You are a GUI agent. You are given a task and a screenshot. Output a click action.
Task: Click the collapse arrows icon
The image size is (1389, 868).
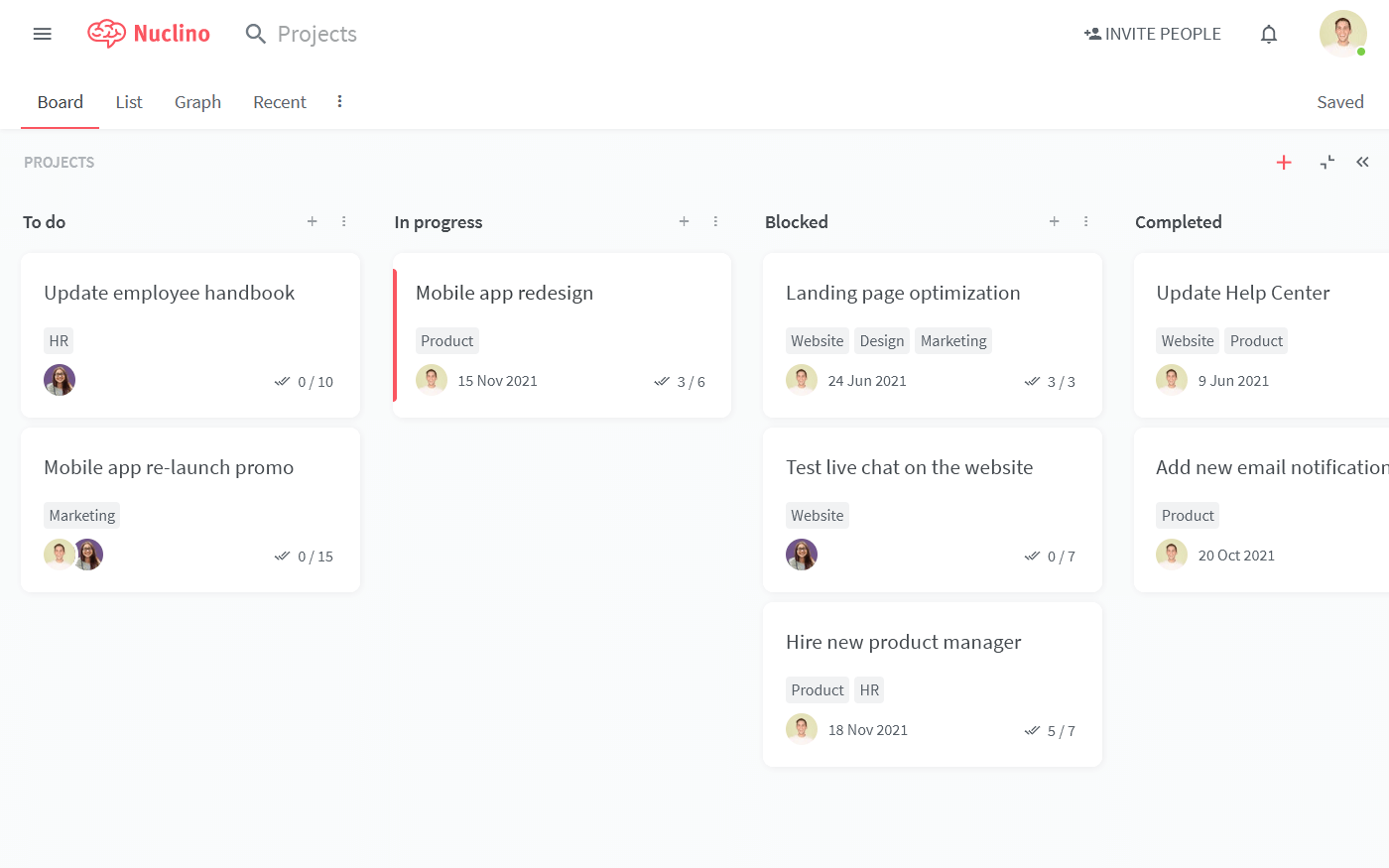[1327, 163]
